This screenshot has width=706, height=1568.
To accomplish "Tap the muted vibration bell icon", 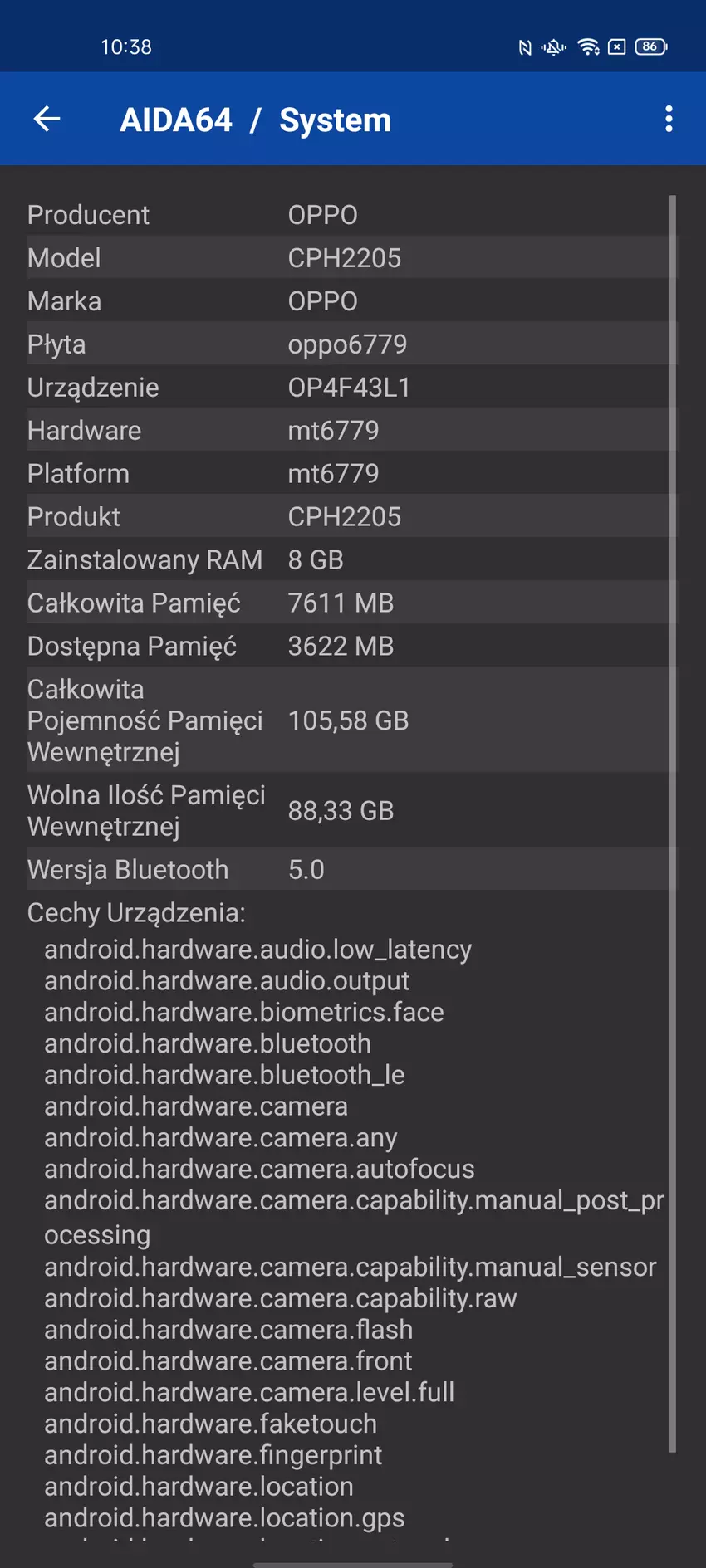I will [x=554, y=47].
